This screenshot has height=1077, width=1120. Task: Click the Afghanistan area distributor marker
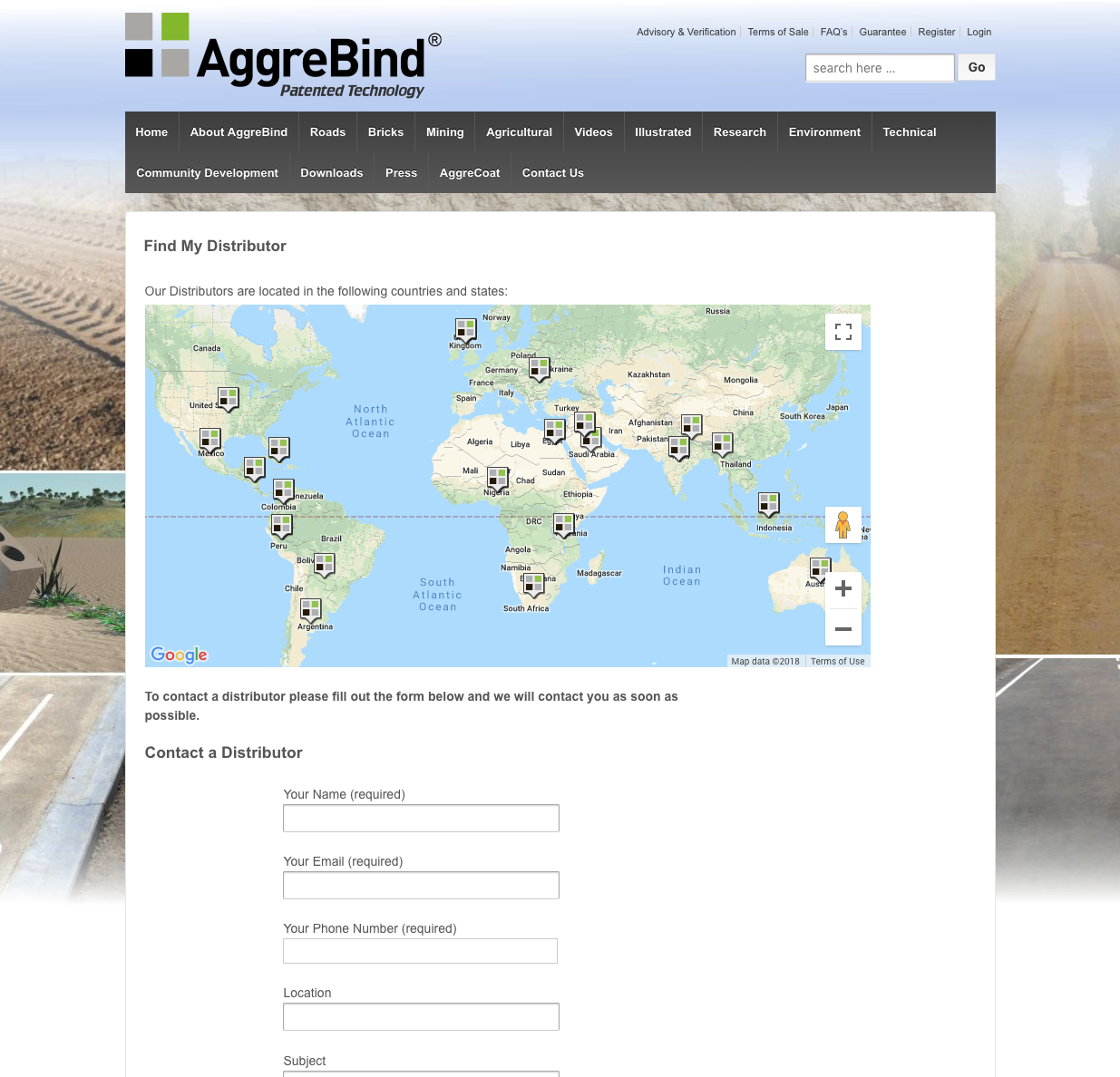[692, 427]
